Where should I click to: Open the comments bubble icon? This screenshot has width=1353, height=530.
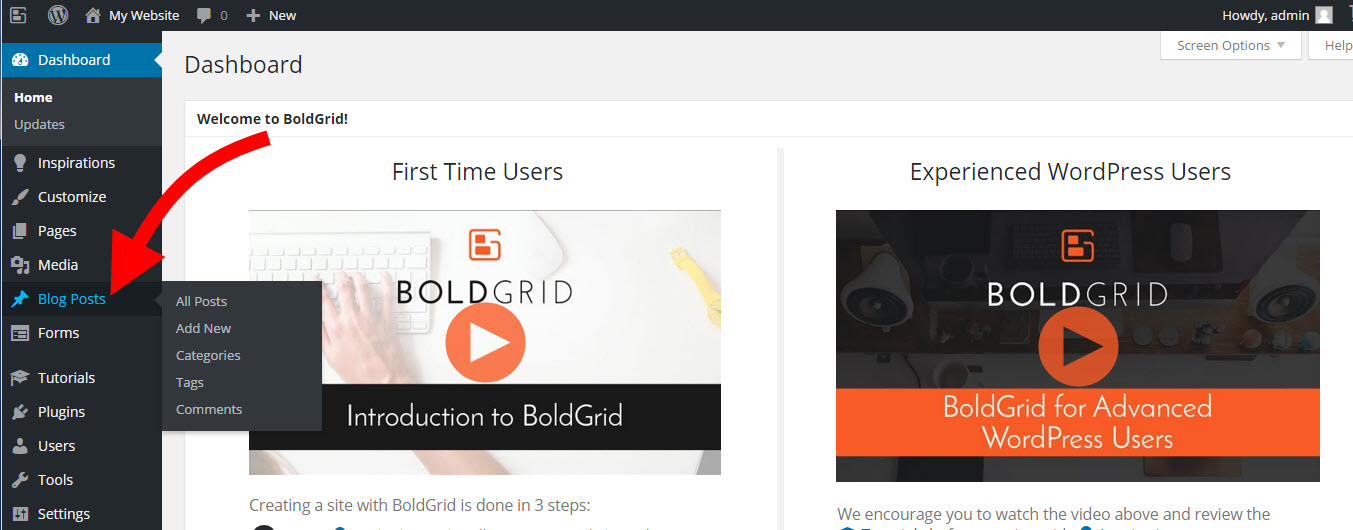[x=204, y=15]
